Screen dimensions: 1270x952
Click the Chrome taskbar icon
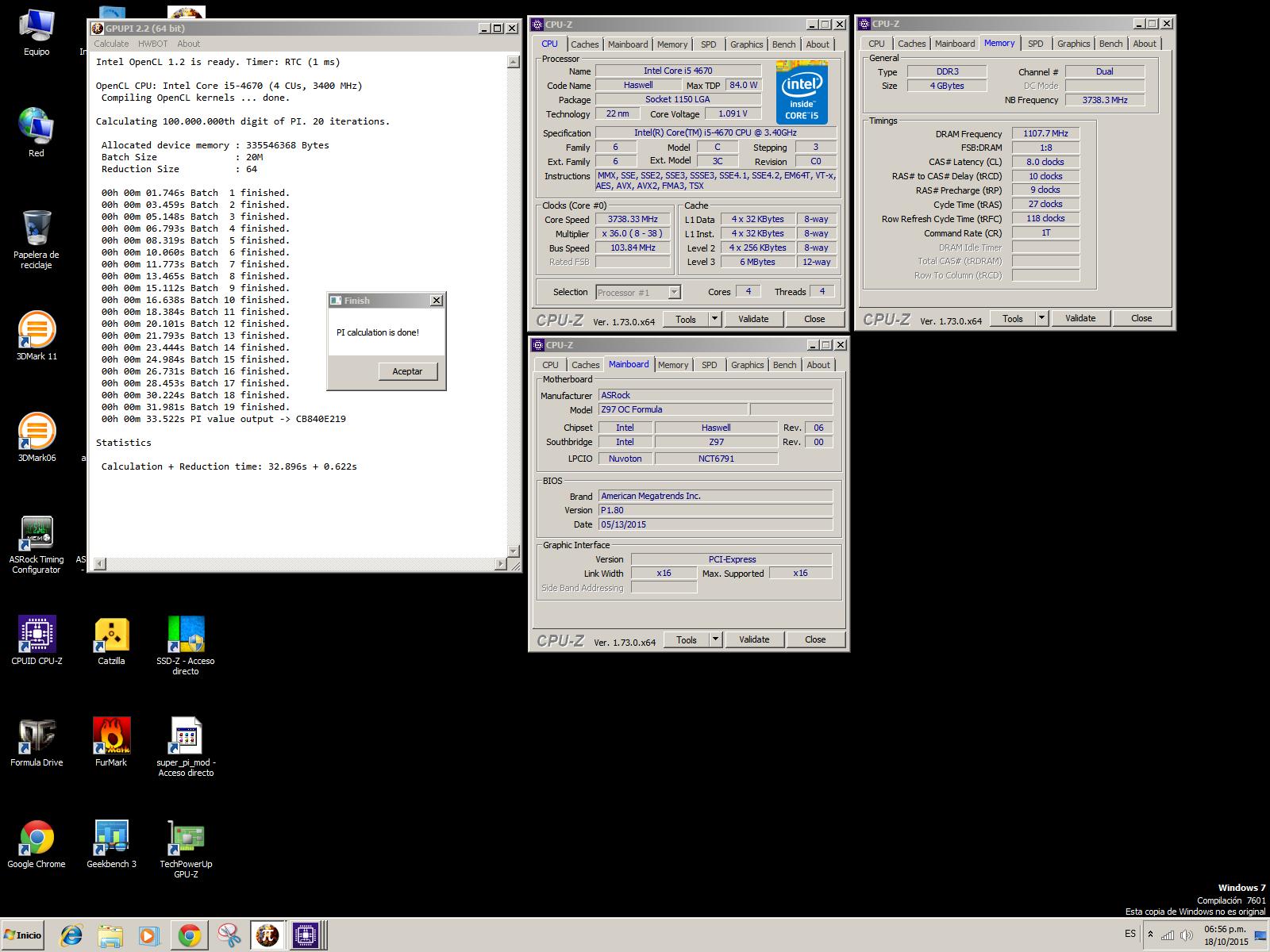point(189,935)
